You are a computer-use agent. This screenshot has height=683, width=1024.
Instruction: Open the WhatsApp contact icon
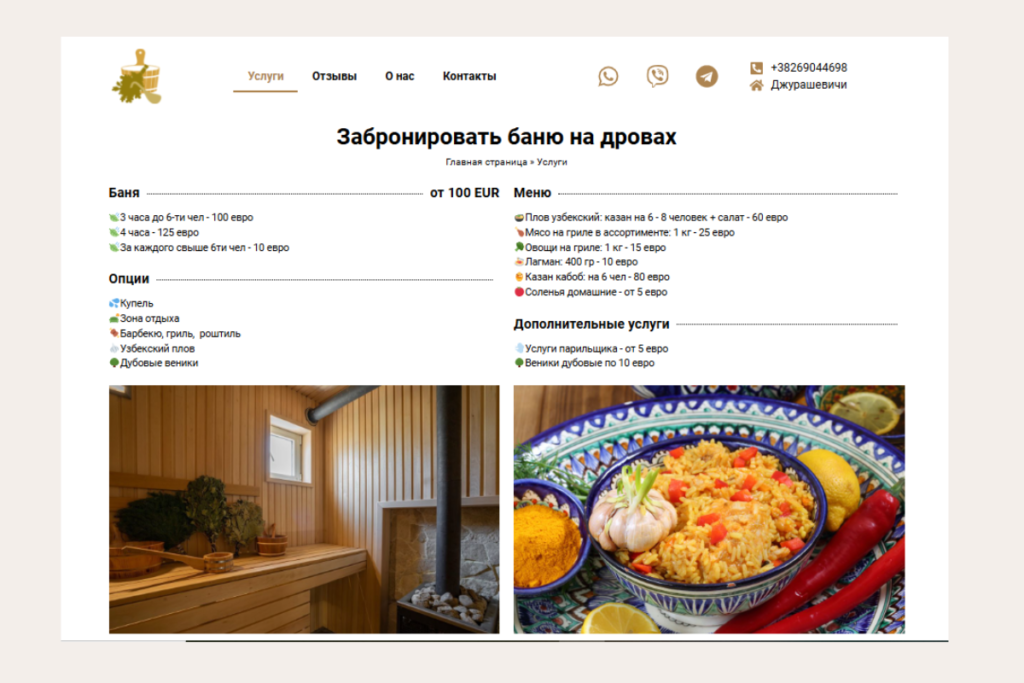(x=608, y=76)
